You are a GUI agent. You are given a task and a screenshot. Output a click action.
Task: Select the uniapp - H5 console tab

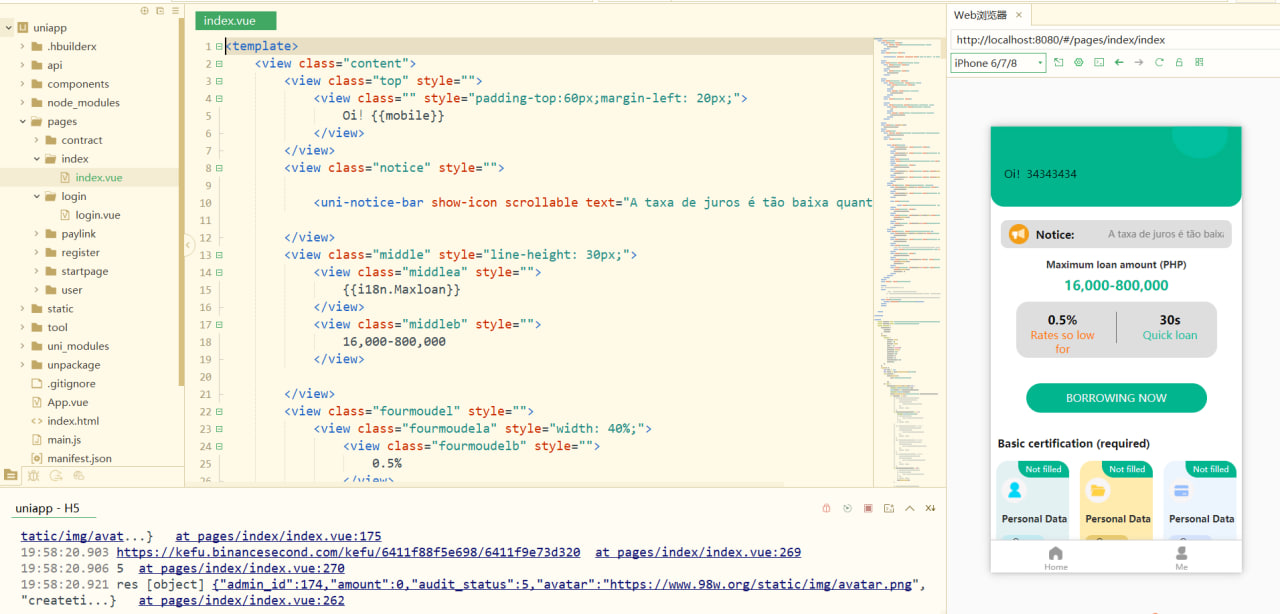(x=50, y=508)
